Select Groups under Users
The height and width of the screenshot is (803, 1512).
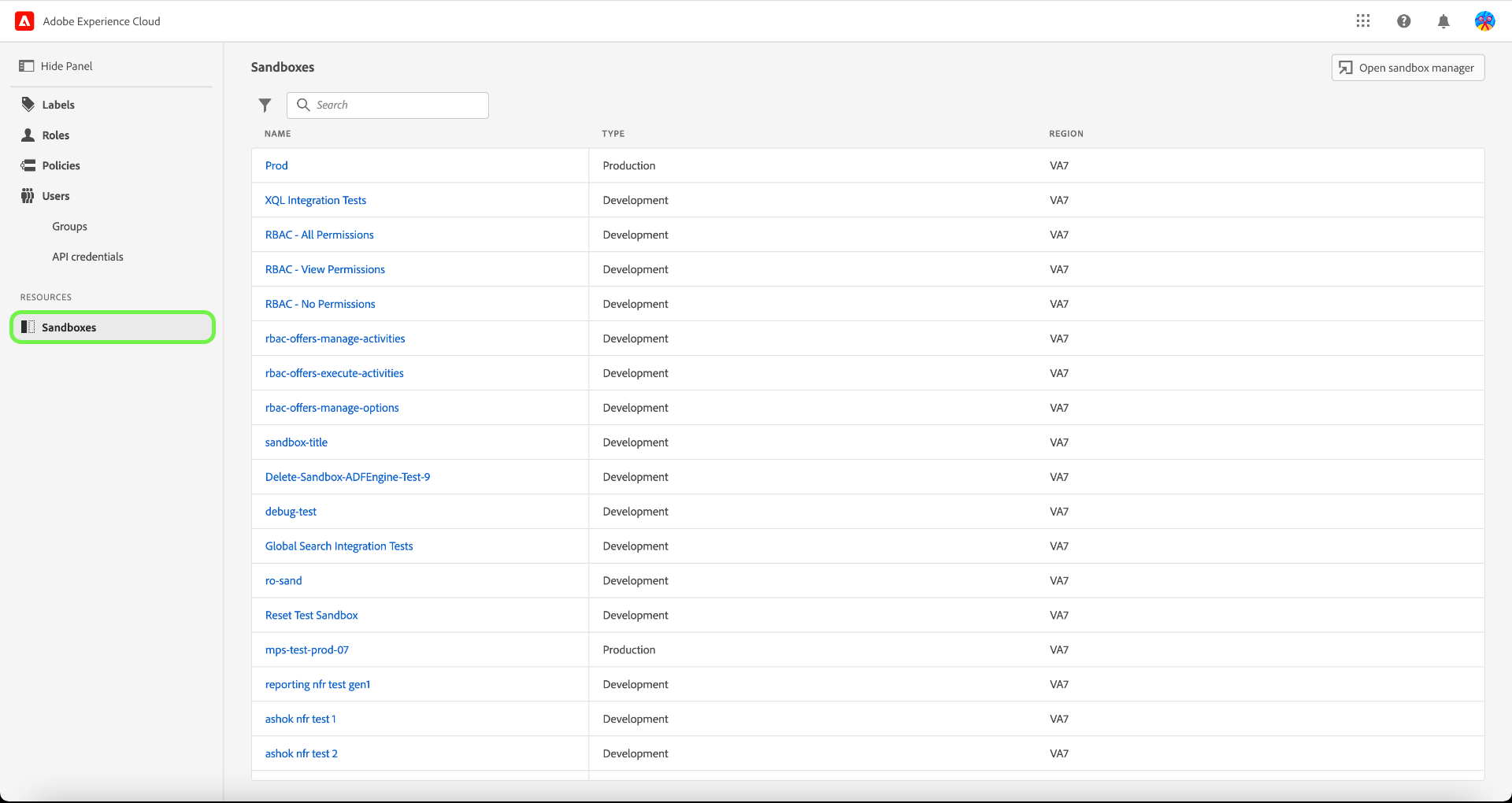coord(69,226)
